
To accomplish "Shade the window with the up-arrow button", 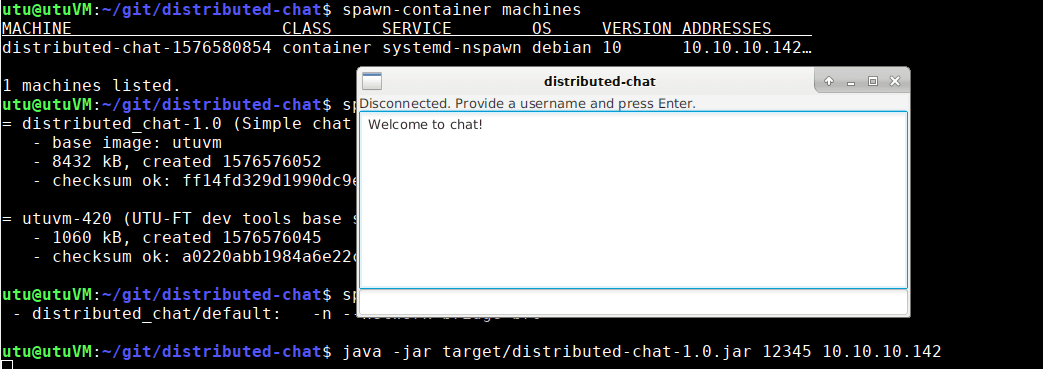I will pos(829,81).
